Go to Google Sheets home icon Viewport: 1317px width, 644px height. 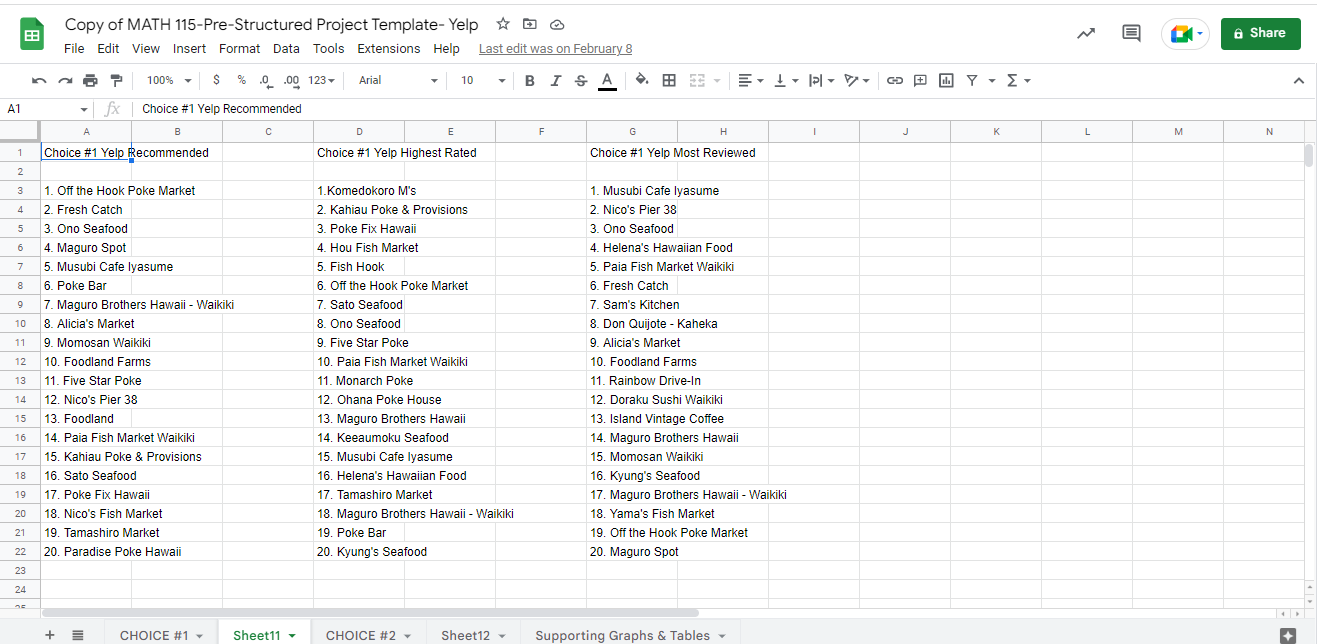(32, 34)
